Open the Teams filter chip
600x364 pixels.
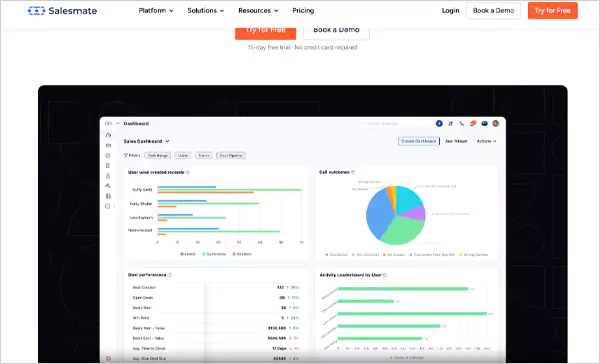click(x=204, y=155)
